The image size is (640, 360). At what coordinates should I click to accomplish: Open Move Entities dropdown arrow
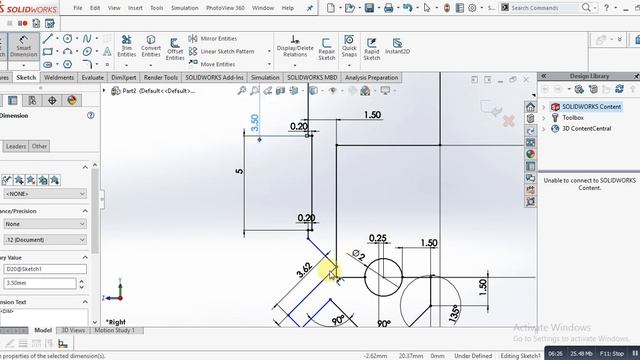269,64
